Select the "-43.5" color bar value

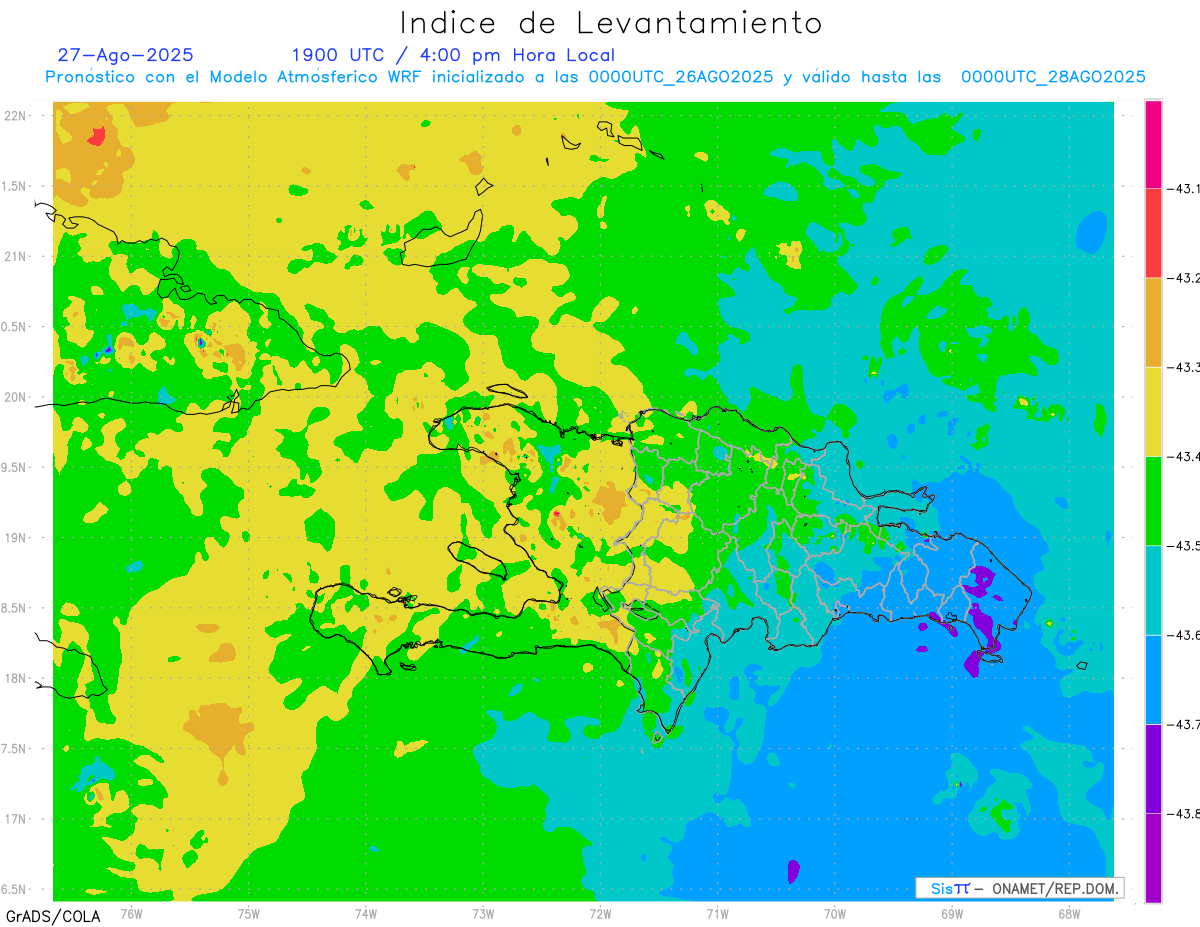click(x=1183, y=546)
